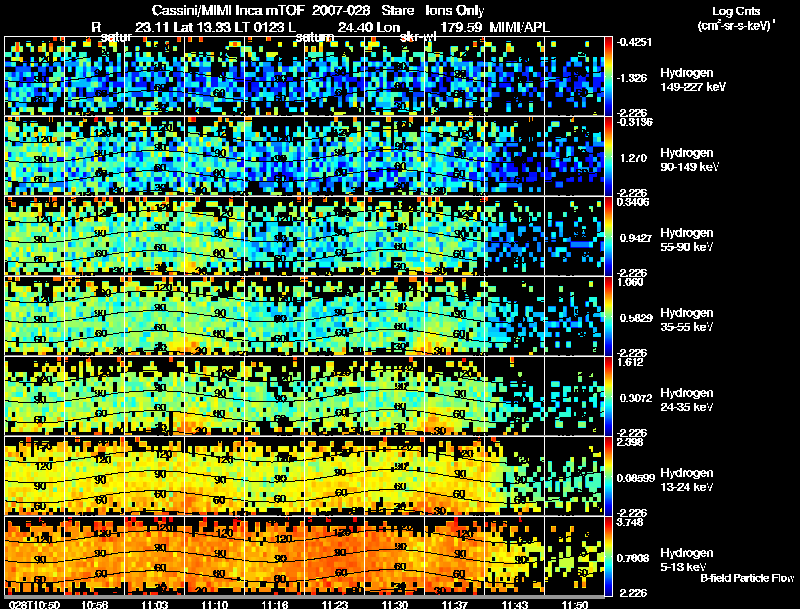Image resolution: width=800 pixels, height=609 pixels.
Task: Click the 179.59 header value
Action: [461, 28]
